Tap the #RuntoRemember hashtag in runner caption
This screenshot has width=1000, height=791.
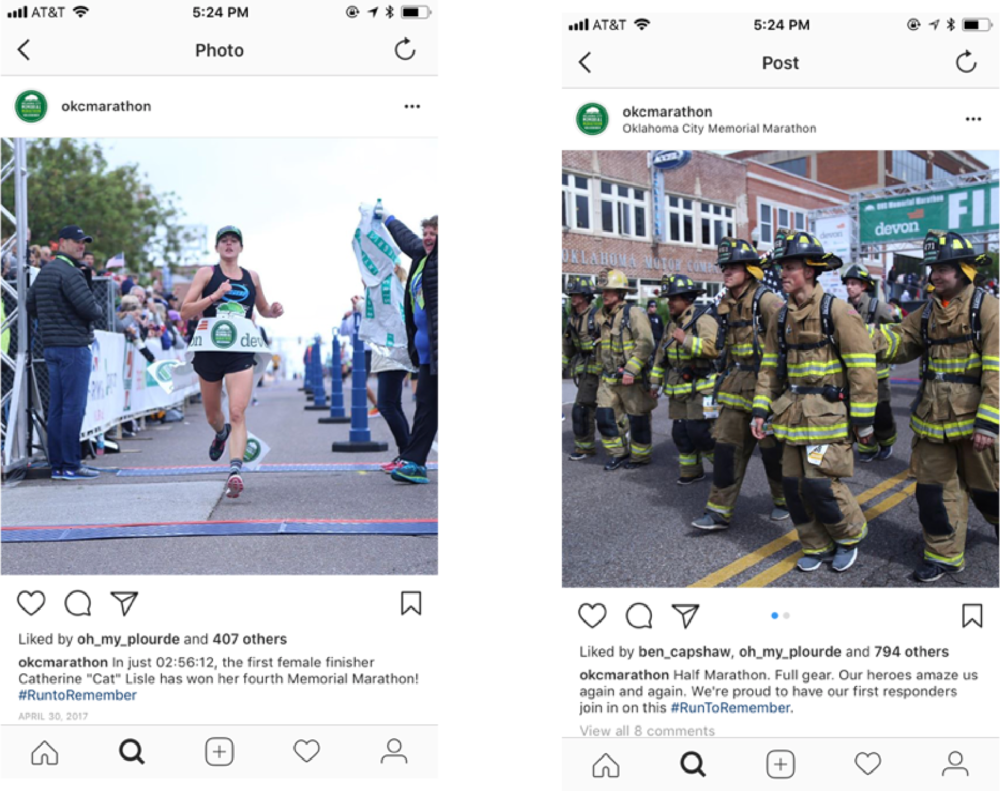tap(77, 695)
